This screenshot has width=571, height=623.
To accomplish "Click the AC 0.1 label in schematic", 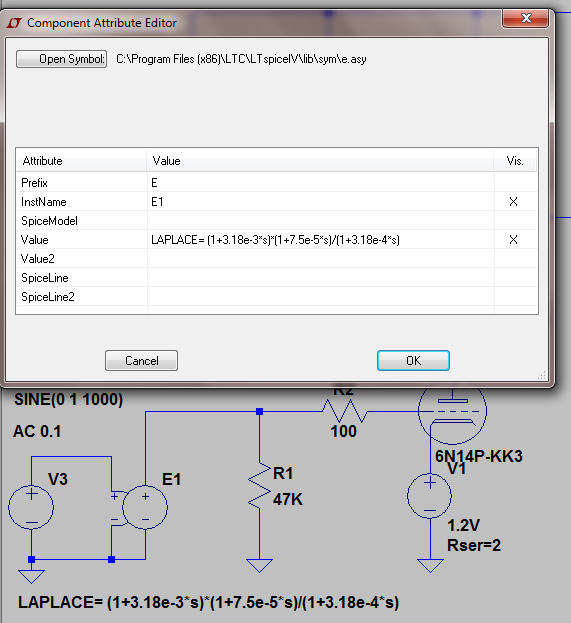I will [x=37, y=431].
